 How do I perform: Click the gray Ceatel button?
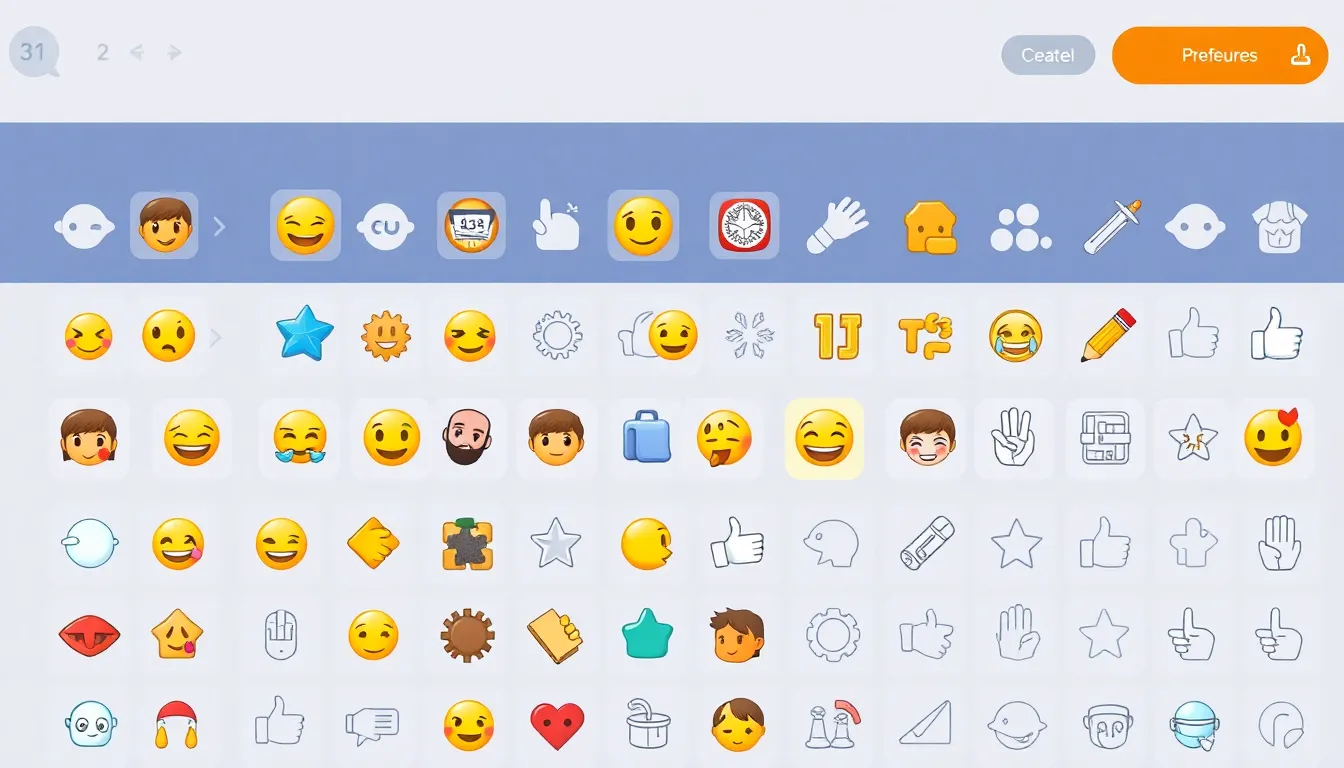tap(1048, 55)
